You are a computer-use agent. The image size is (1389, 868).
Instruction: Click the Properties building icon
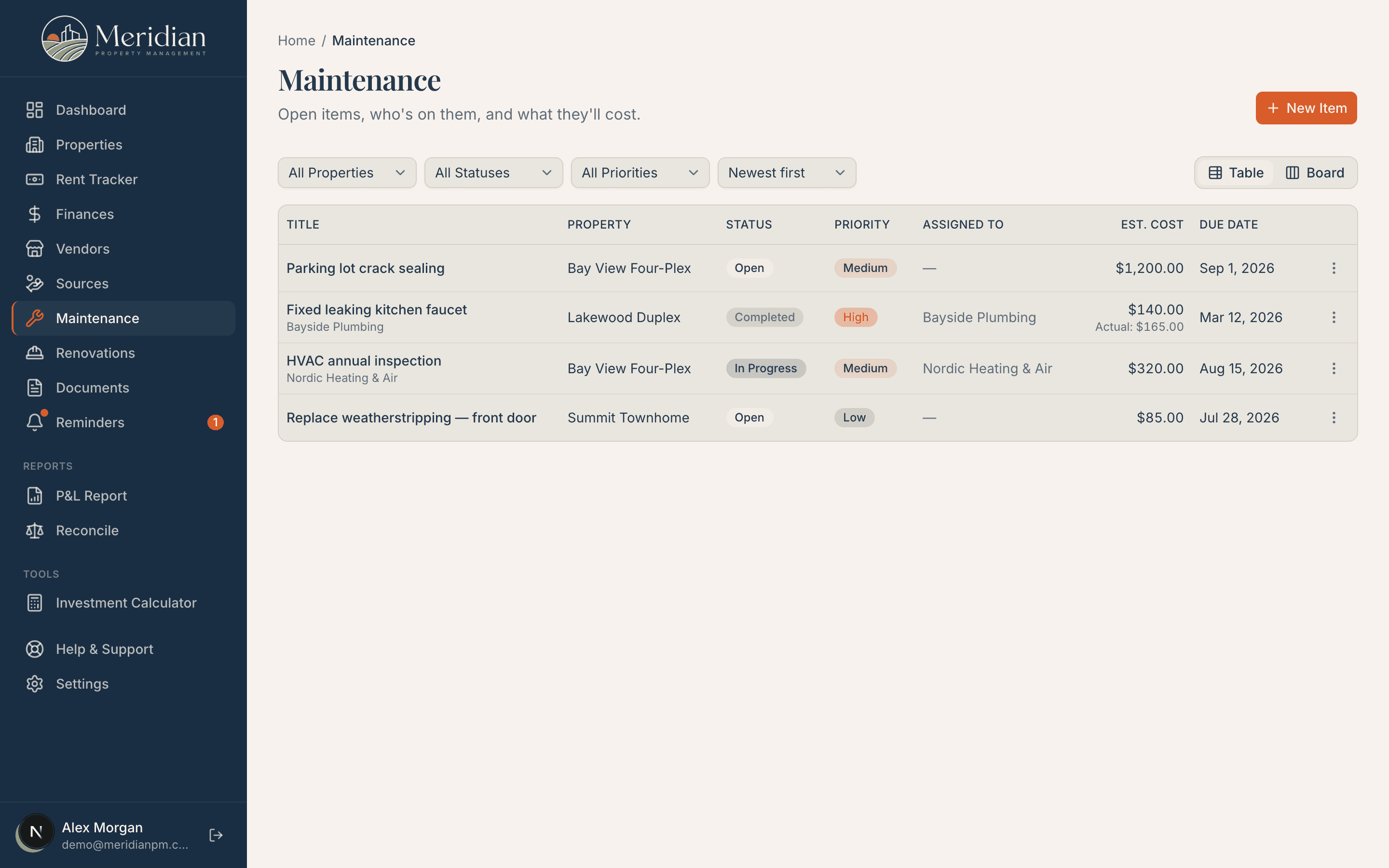point(34,145)
